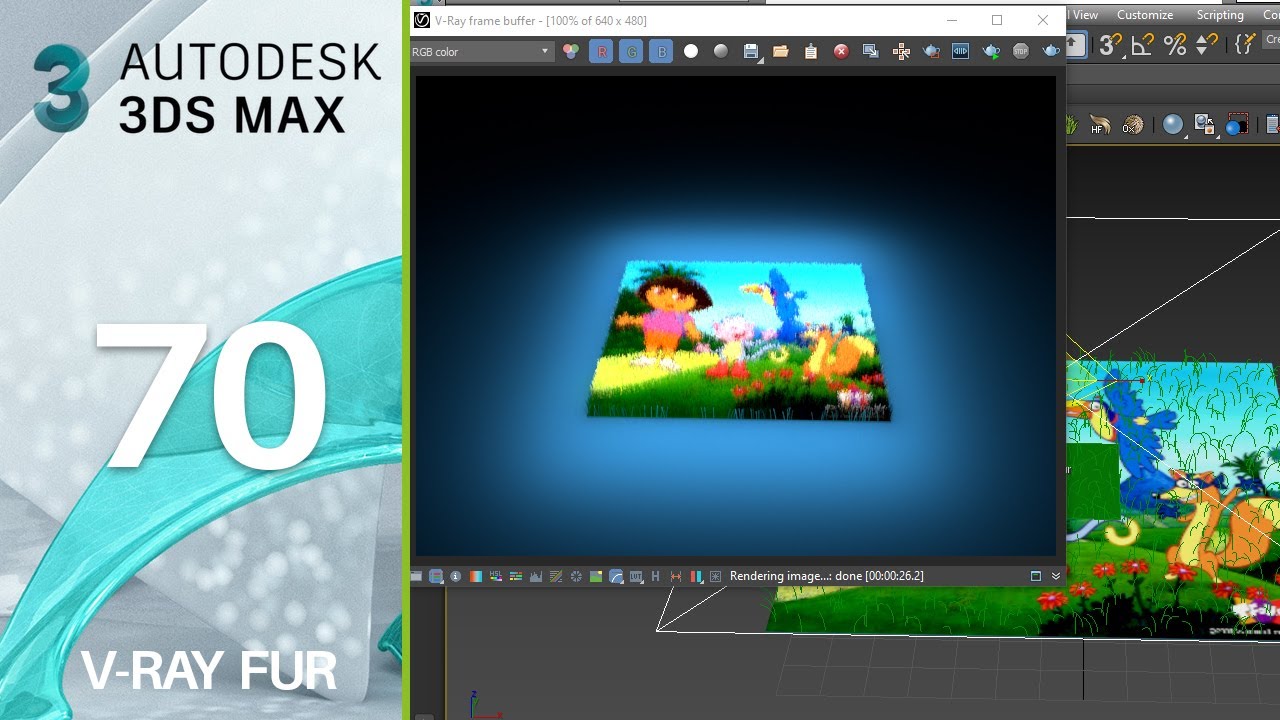The height and width of the screenshot is (720, 1280).
Task: Toggle monochromatic mode gray sphere
Action: tap(721, 51)
